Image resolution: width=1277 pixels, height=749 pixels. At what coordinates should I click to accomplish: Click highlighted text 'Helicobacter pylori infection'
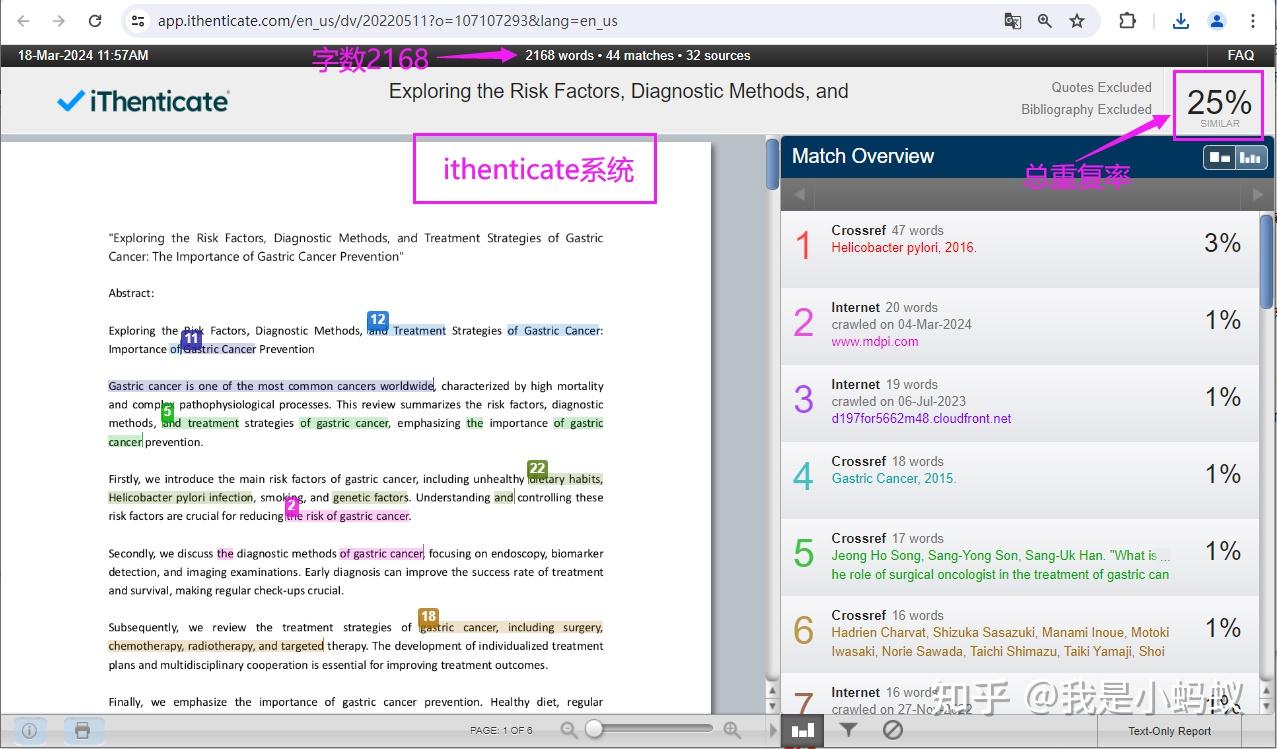point(181,497)
